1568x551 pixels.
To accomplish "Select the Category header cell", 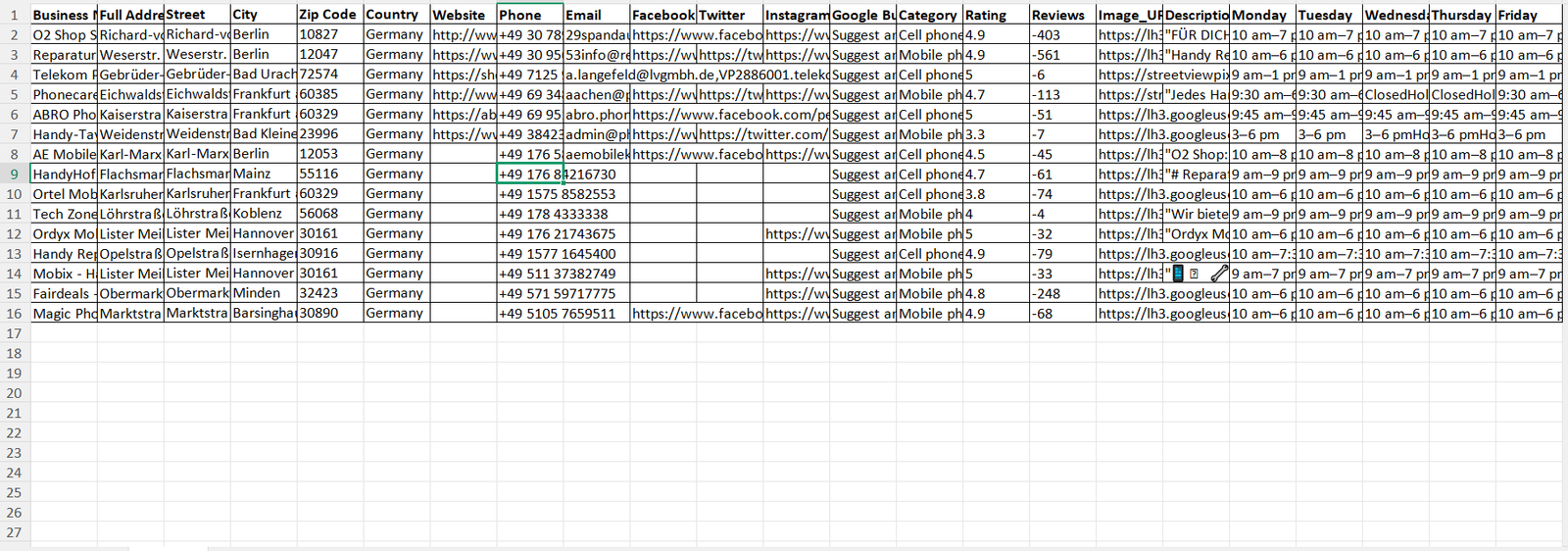I will 930,15.
